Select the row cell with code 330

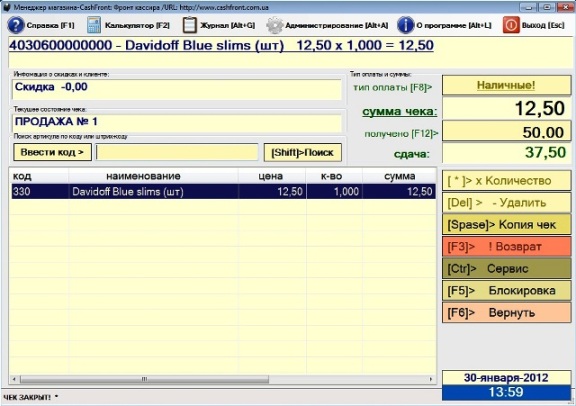coord(40,191)
